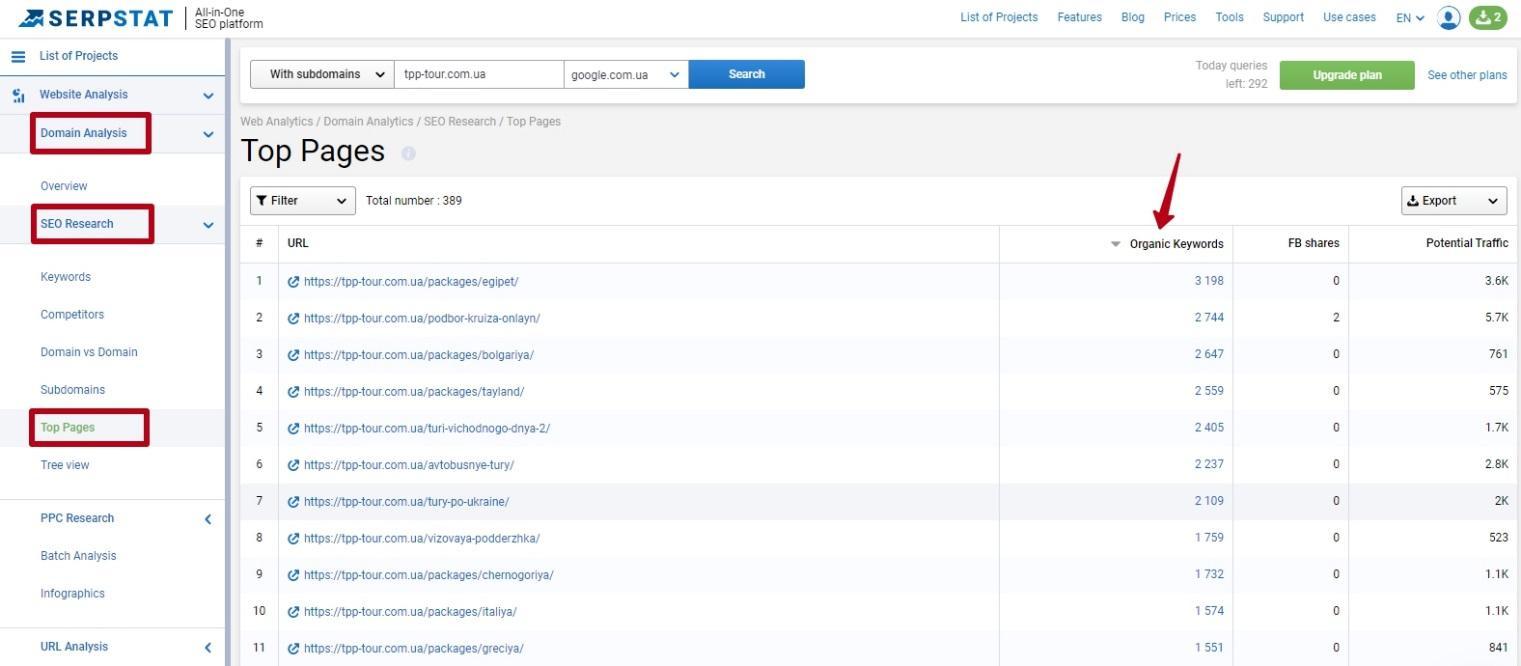
Task: Open Batch Analysis in sidebar
Action: pos(78,556)
